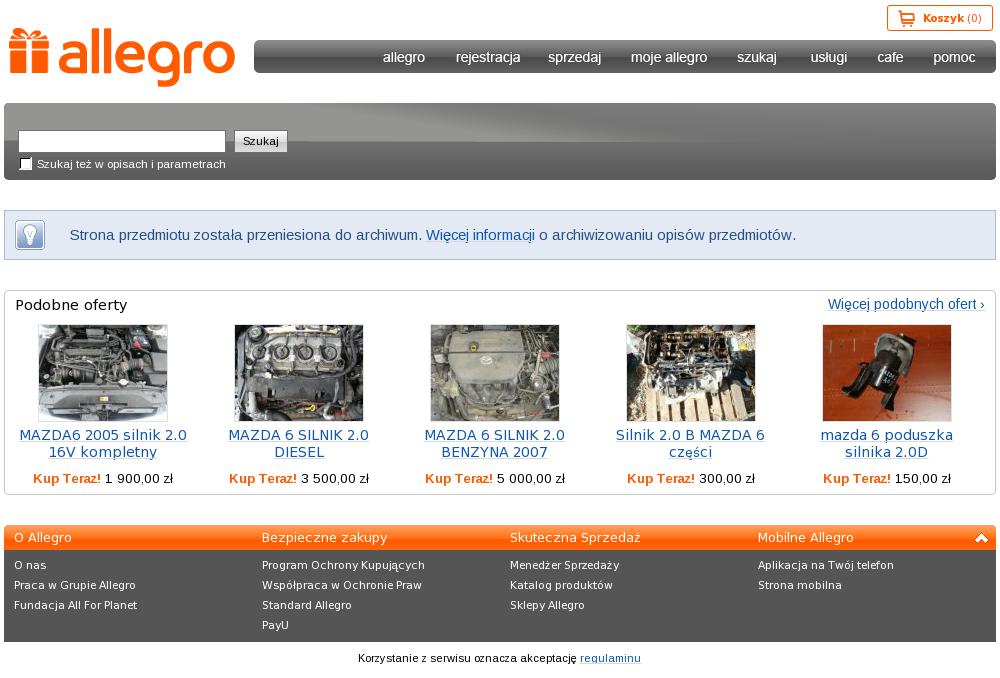Open the Koszyk shopping cart
Image resolution: width=1000 pixels, height=678 pixels.
coord(939,18)
